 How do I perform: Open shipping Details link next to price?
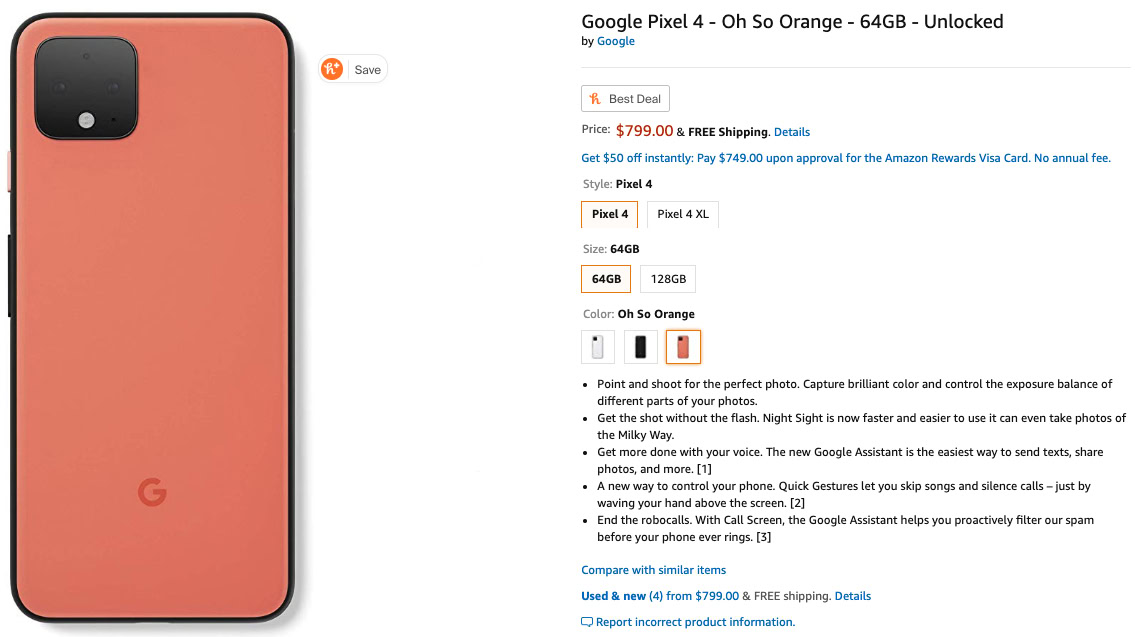pyautogui.click(x=792, y=132)
